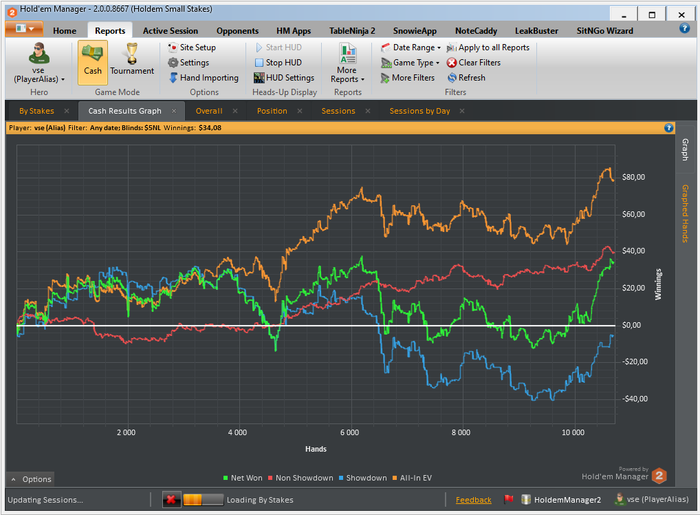This screenshot has width=700, height=515.
Task: Open the Game Type filter dropdown
Action: [x=410, y=62]
